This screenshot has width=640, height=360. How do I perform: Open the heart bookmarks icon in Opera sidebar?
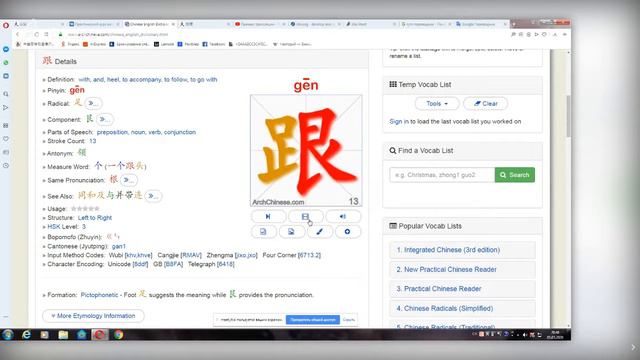pos(6,139)
